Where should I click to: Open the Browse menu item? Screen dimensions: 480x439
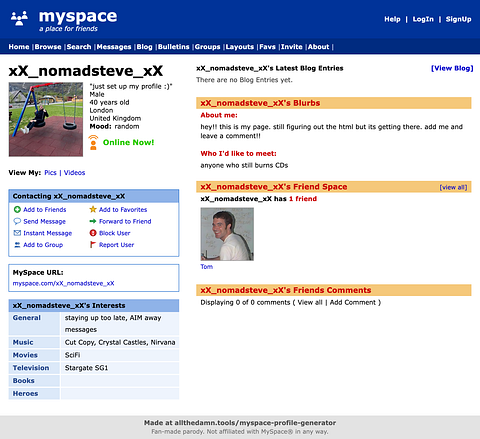click(48, 47)
